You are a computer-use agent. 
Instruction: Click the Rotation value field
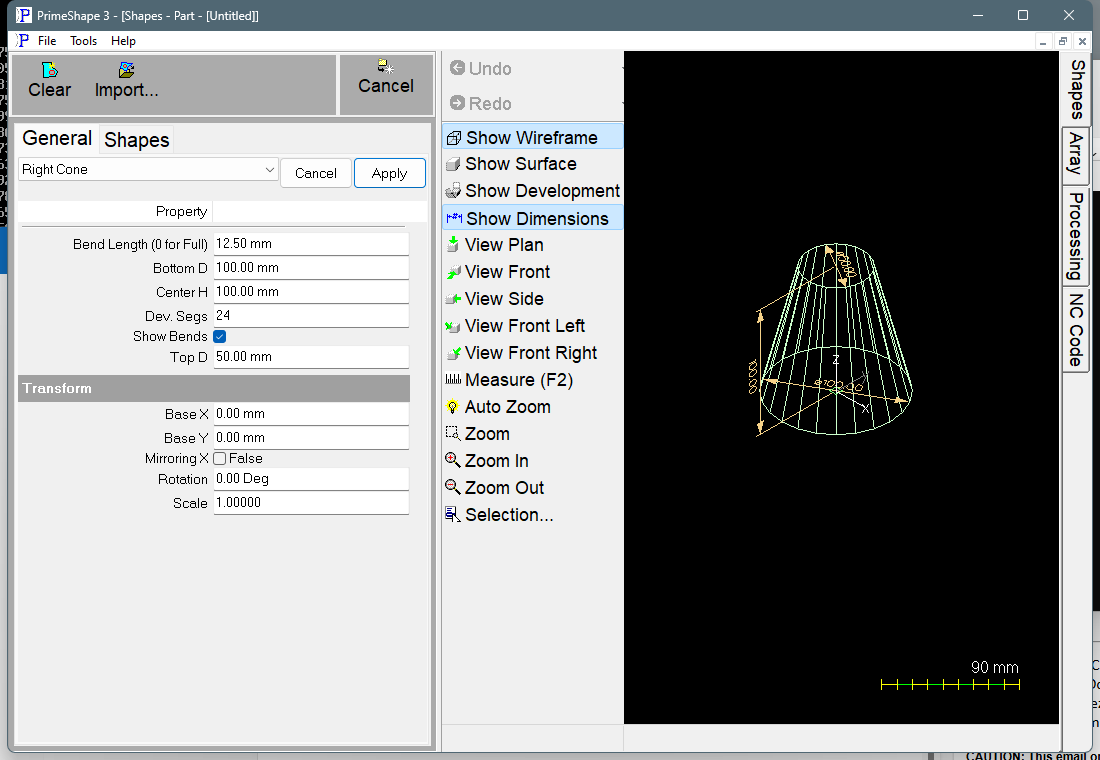[x=311, y=479]
